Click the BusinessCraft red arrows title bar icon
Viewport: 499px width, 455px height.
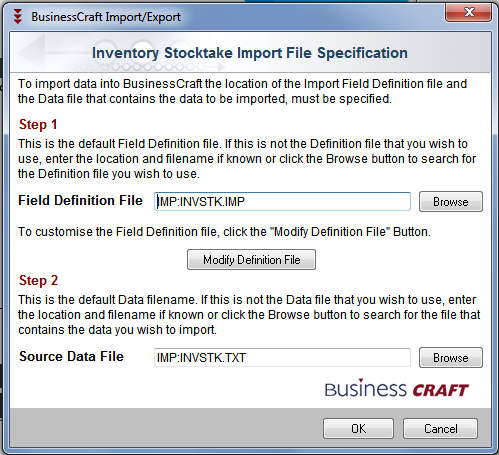(x=18, y=16)
